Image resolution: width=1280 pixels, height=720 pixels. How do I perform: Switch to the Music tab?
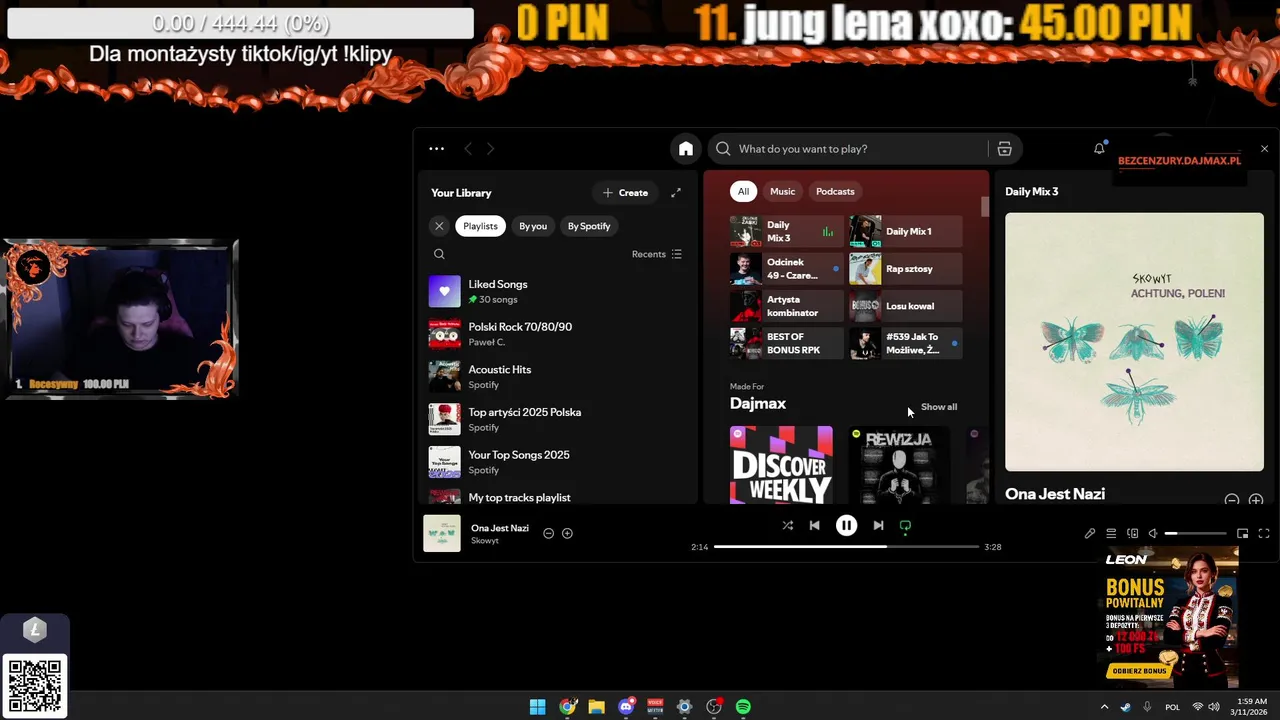click(x=783, y=191)
